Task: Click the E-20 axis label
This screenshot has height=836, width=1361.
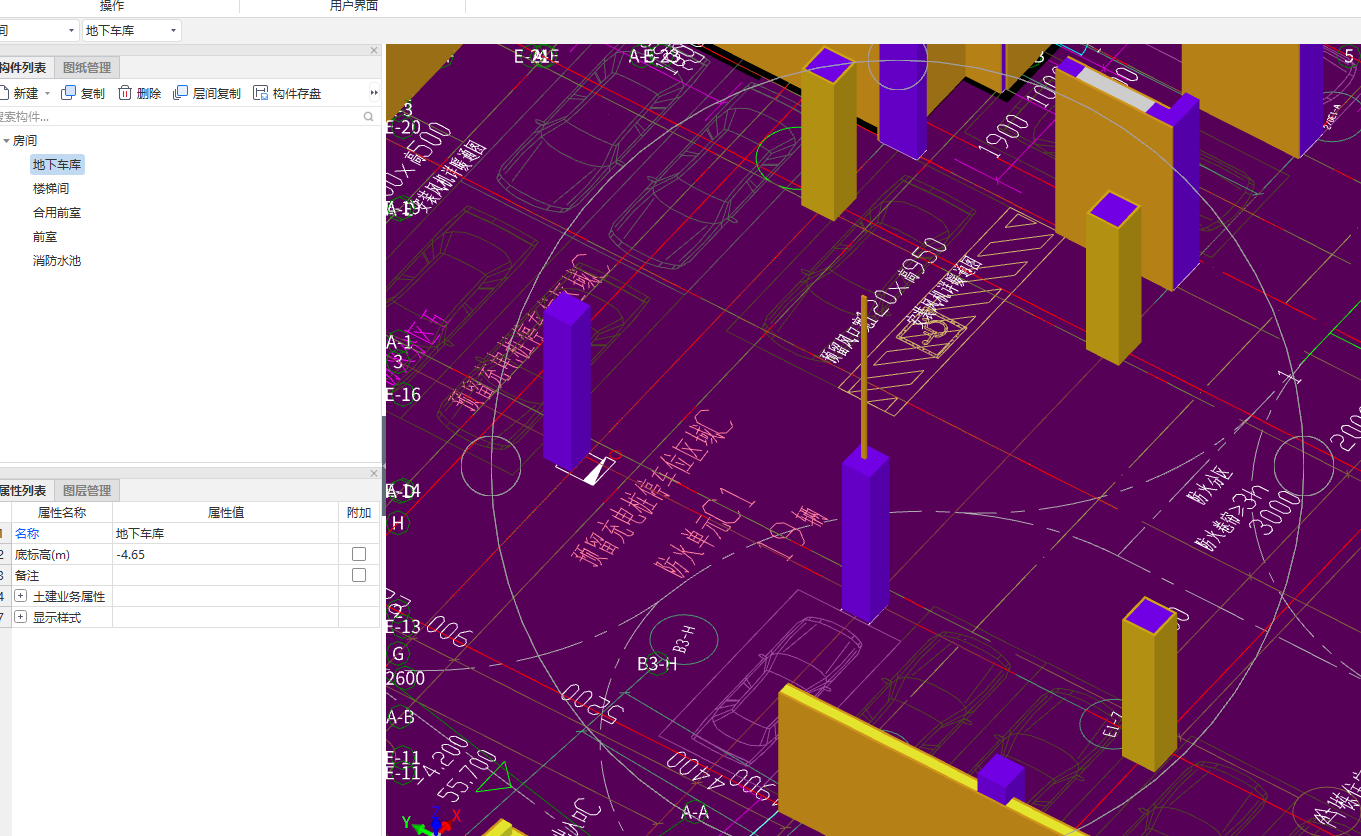Action: 404,127
